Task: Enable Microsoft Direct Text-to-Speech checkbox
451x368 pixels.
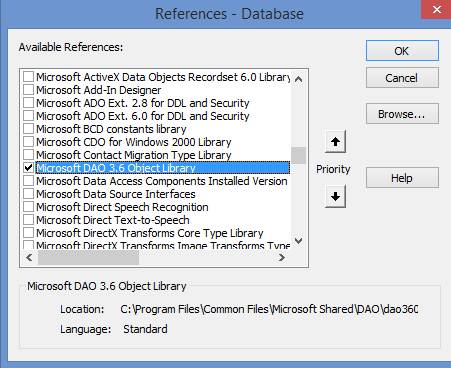Action: (x=29, y=220)
